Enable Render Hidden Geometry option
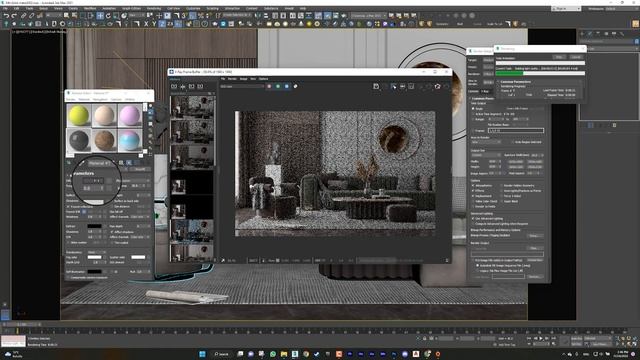Image resolution: width=640 pixels, height=360 pixels. click(x=502, y=186)
